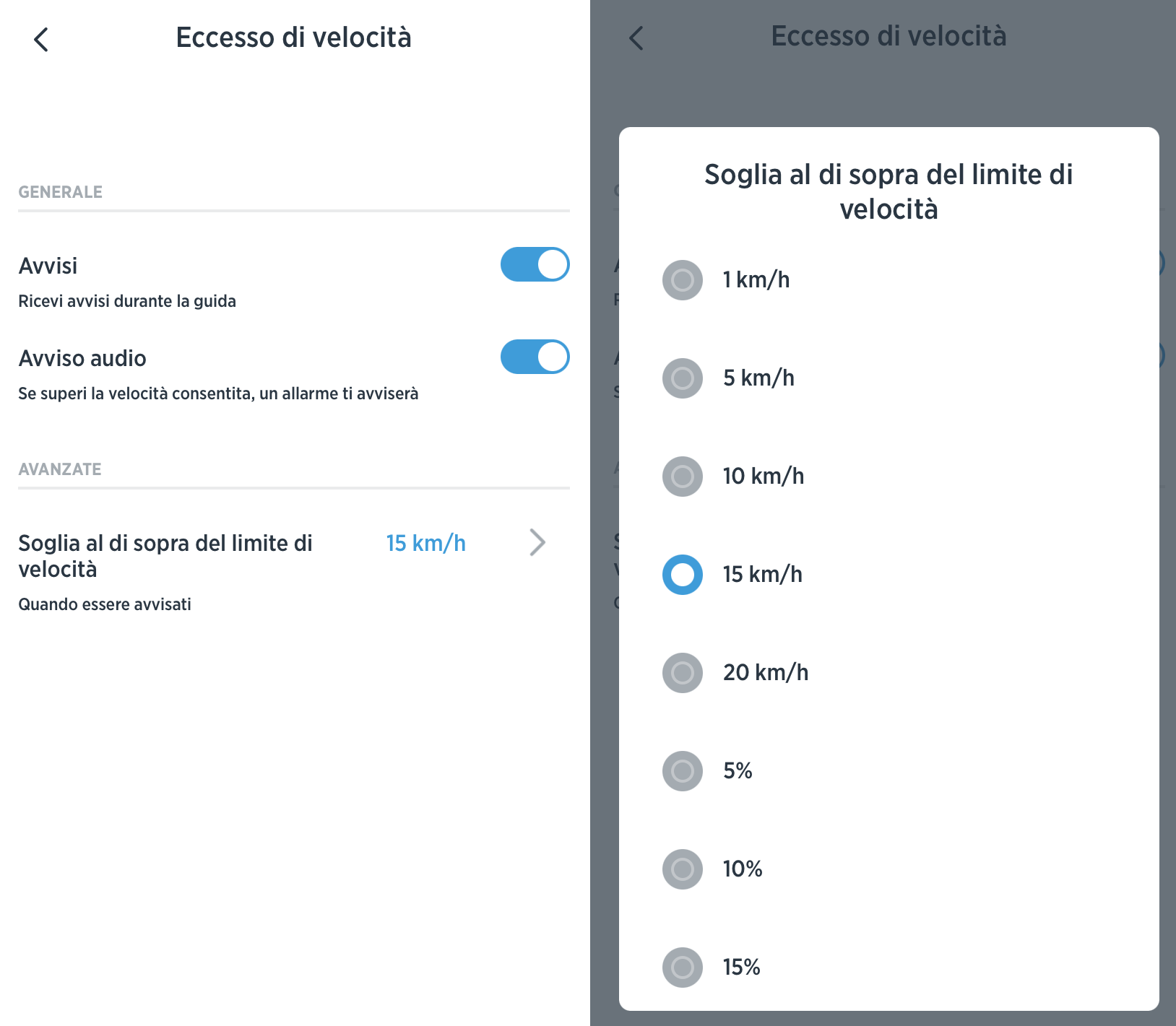Viewport: 1176px width, 1026px height.
Task: Go back from left Eccesso di velocità screen
Action: coord(41,39)
